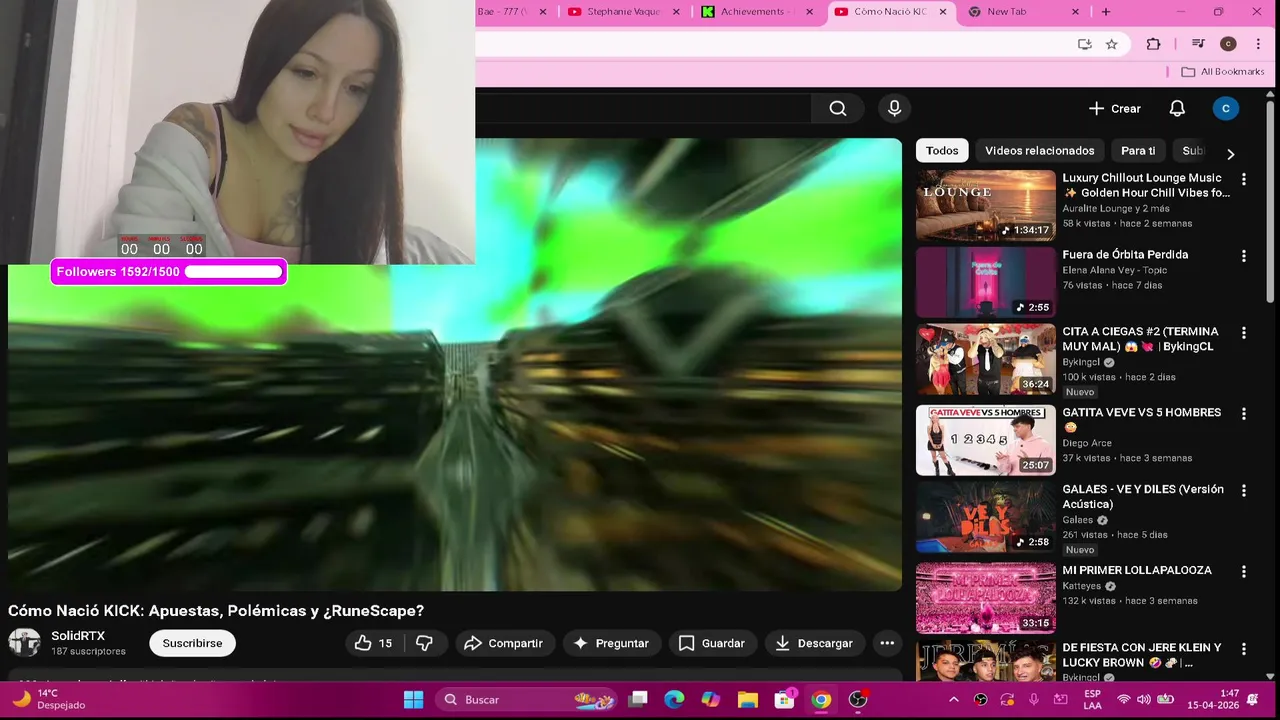Click the Preguntar button

[x=610, y=643]
